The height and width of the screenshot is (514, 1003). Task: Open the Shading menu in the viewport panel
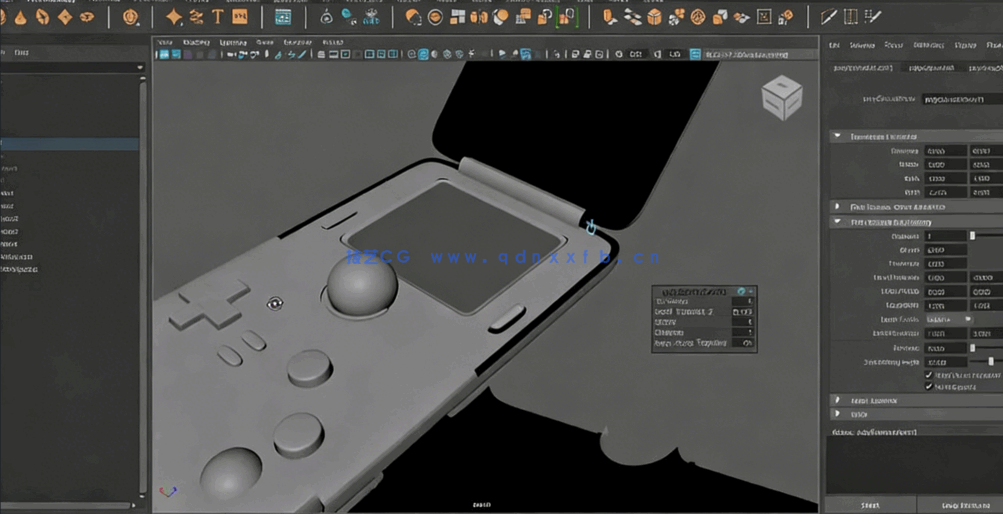coord(197,42)
